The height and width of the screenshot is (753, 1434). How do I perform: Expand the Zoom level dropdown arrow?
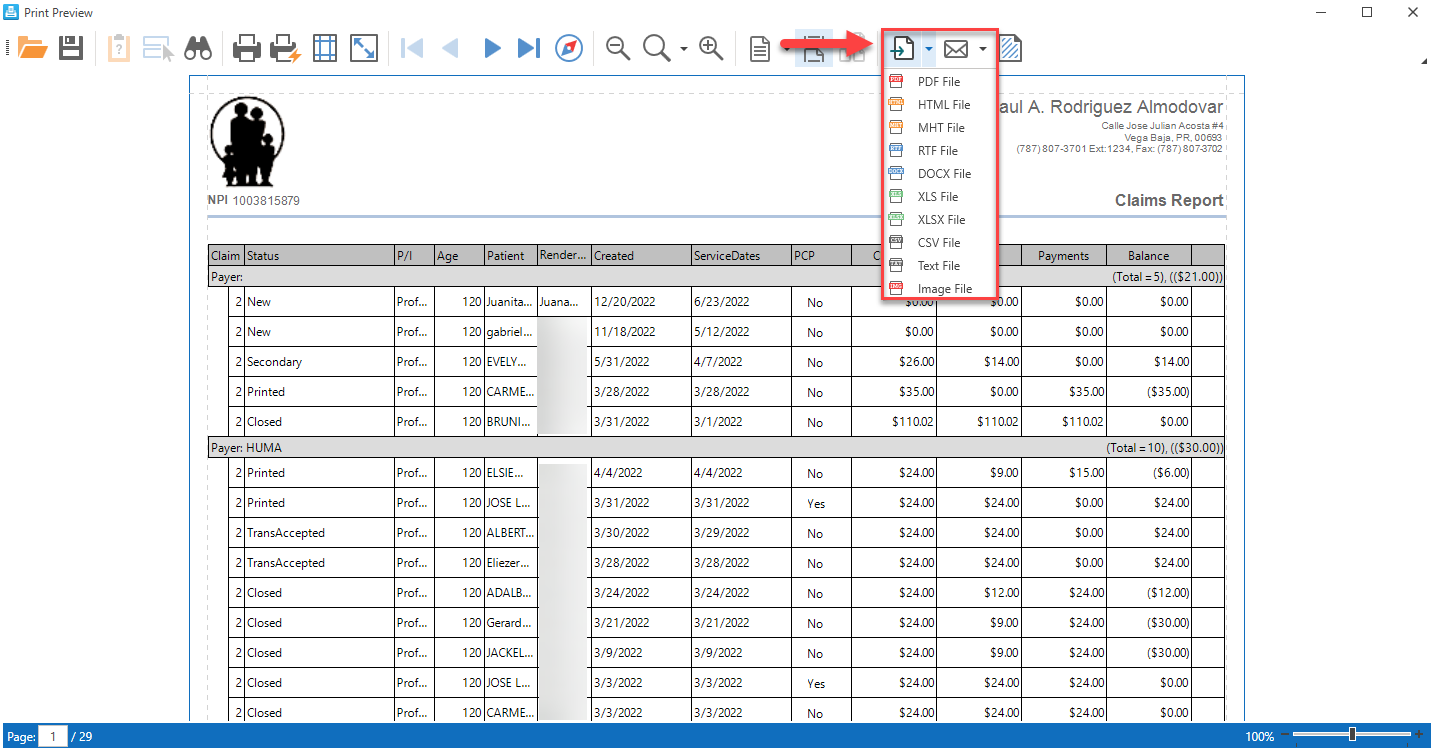tap(684, 49)
